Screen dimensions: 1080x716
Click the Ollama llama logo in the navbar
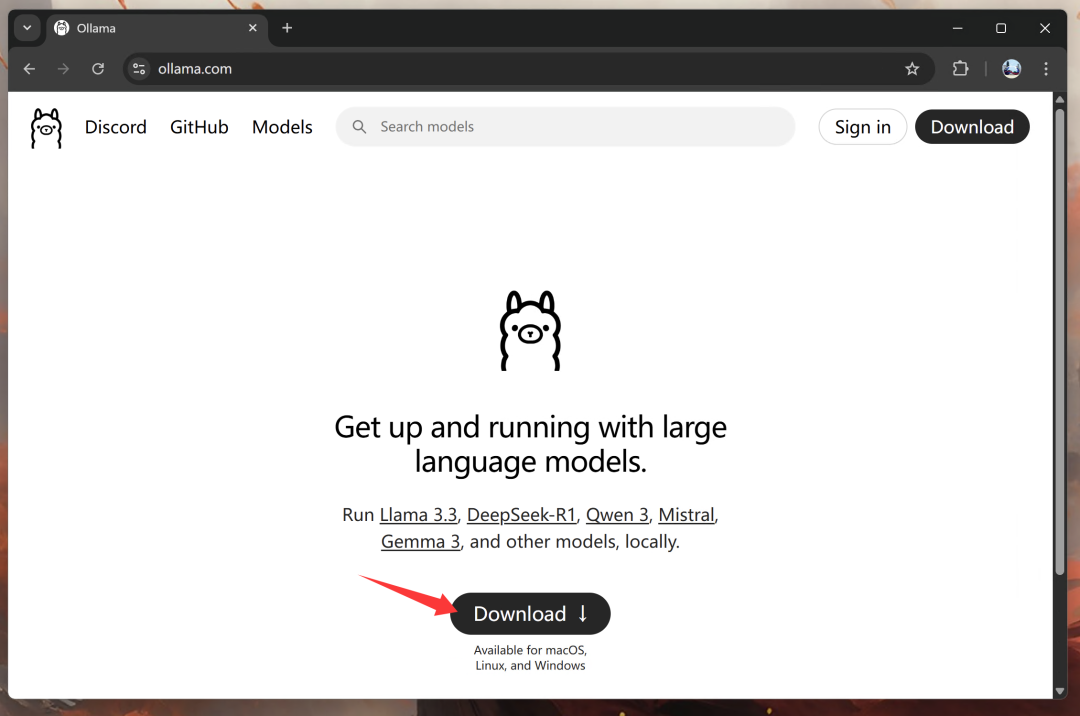pos(46,128)
